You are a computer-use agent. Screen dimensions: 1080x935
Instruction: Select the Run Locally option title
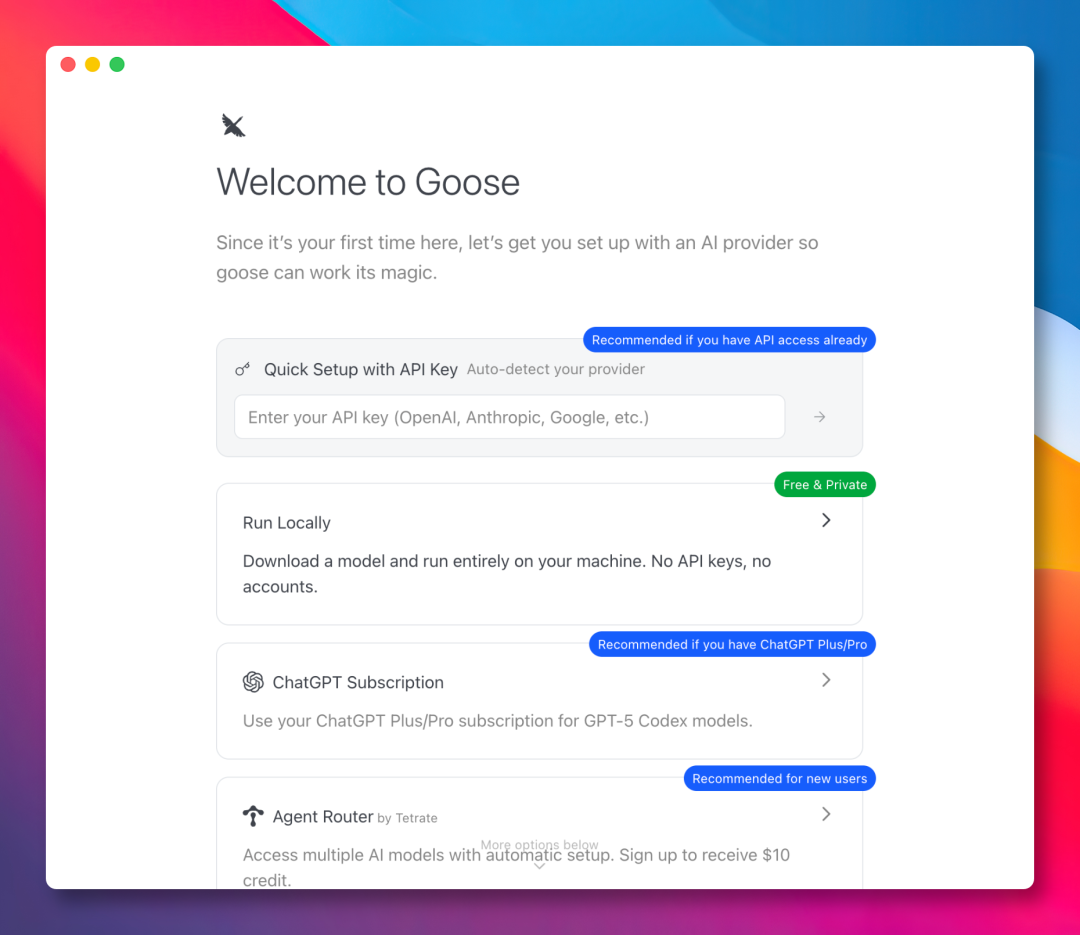point(287,523)
